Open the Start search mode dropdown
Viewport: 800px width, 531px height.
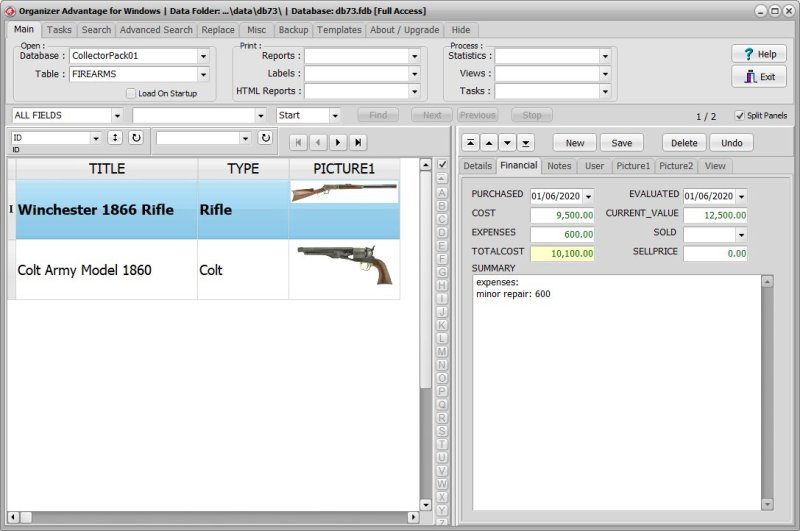click(335, 116)
